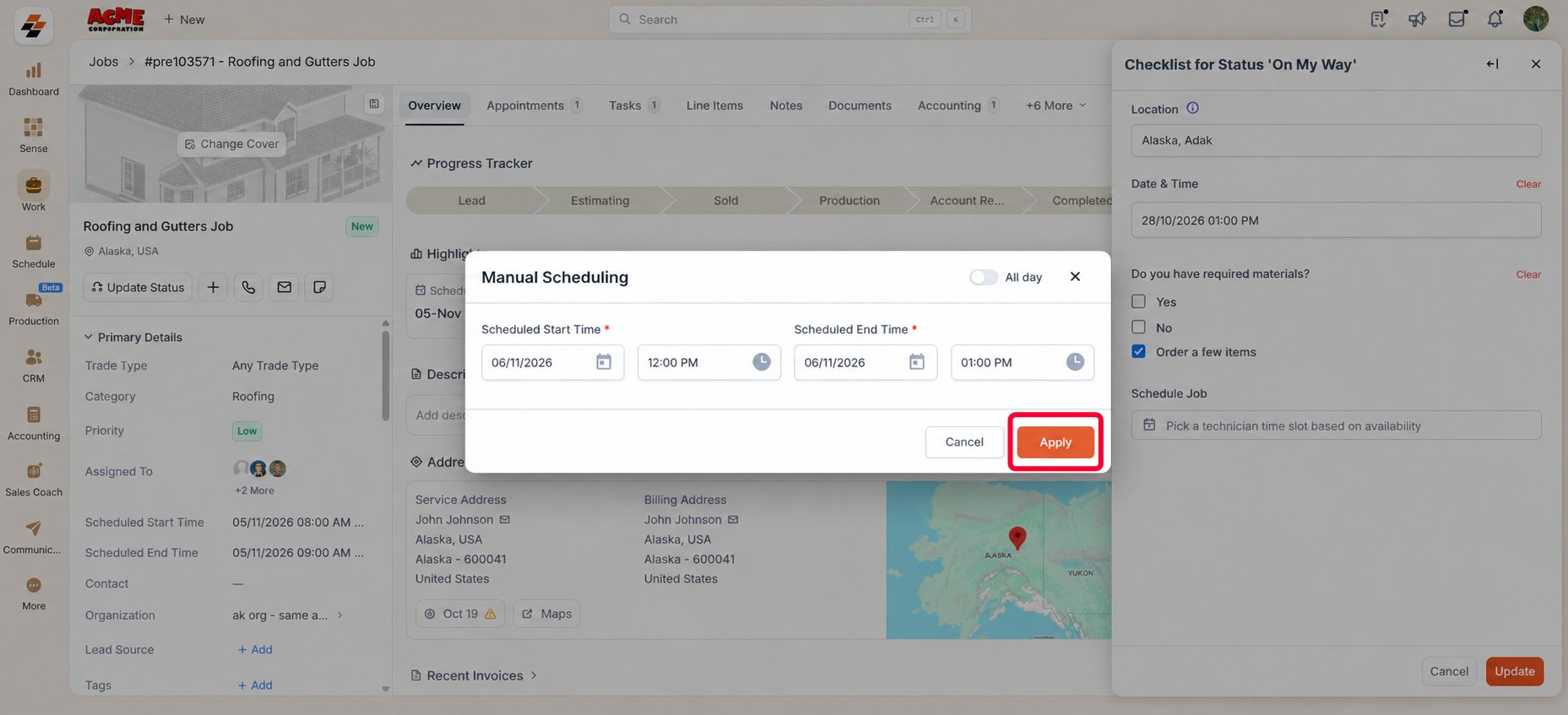Apply the manual scheduling times
1568x715 pixels.
tap(1055, 442)
